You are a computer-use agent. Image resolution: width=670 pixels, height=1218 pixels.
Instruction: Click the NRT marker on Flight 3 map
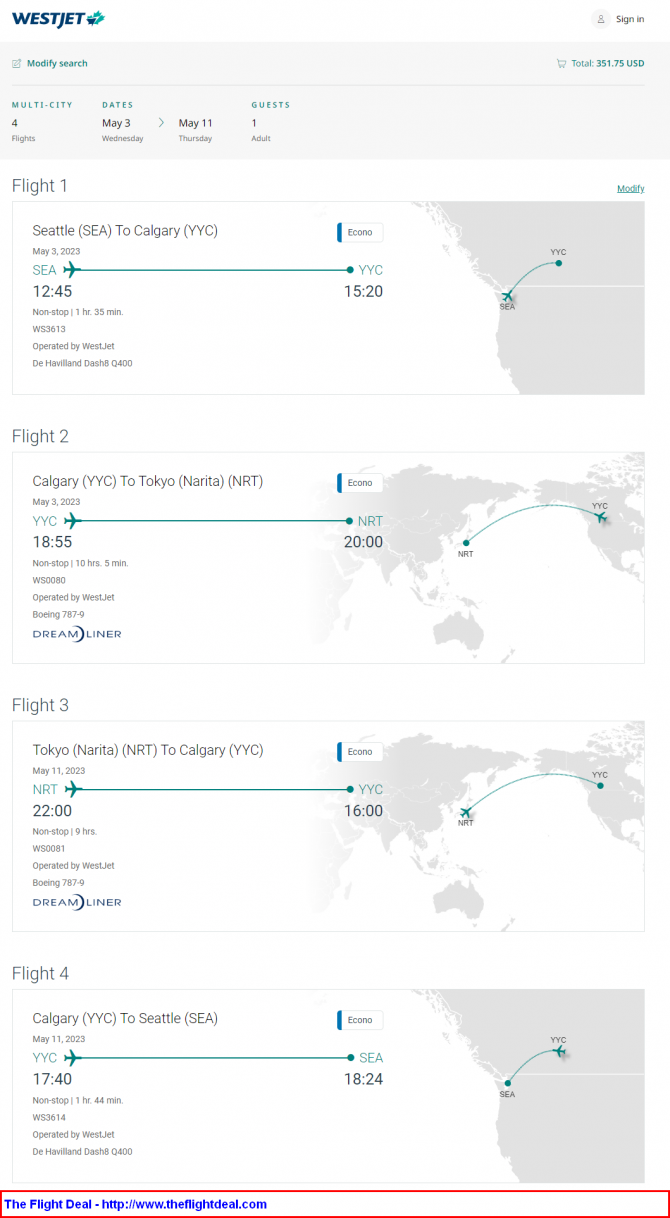[x=466, y=812]
